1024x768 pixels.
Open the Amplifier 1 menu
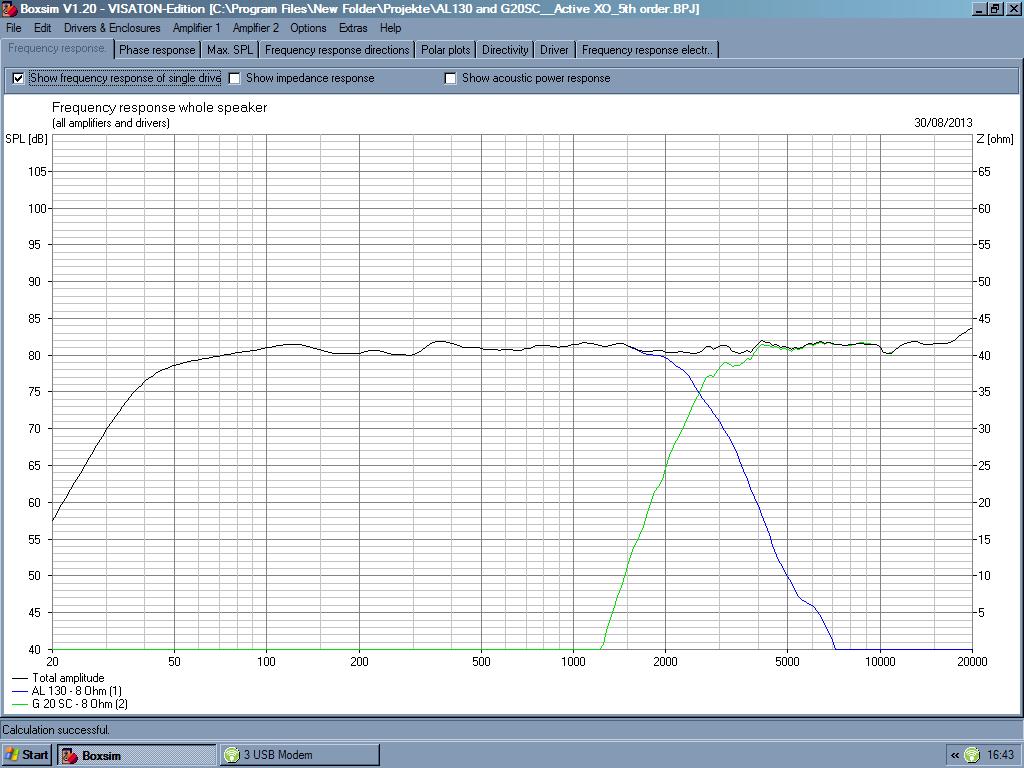click(197, 28)
